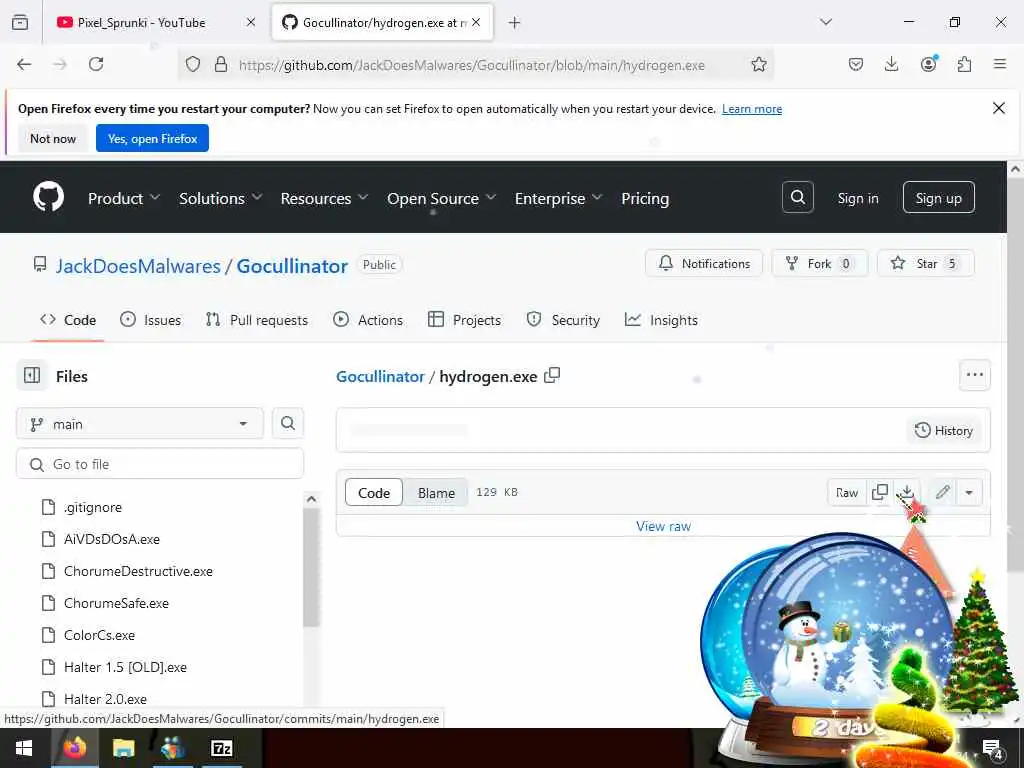The width and height of the screenshot is (1024, 768).
Task: Click the Go to file field
Action: click(160, 464)
